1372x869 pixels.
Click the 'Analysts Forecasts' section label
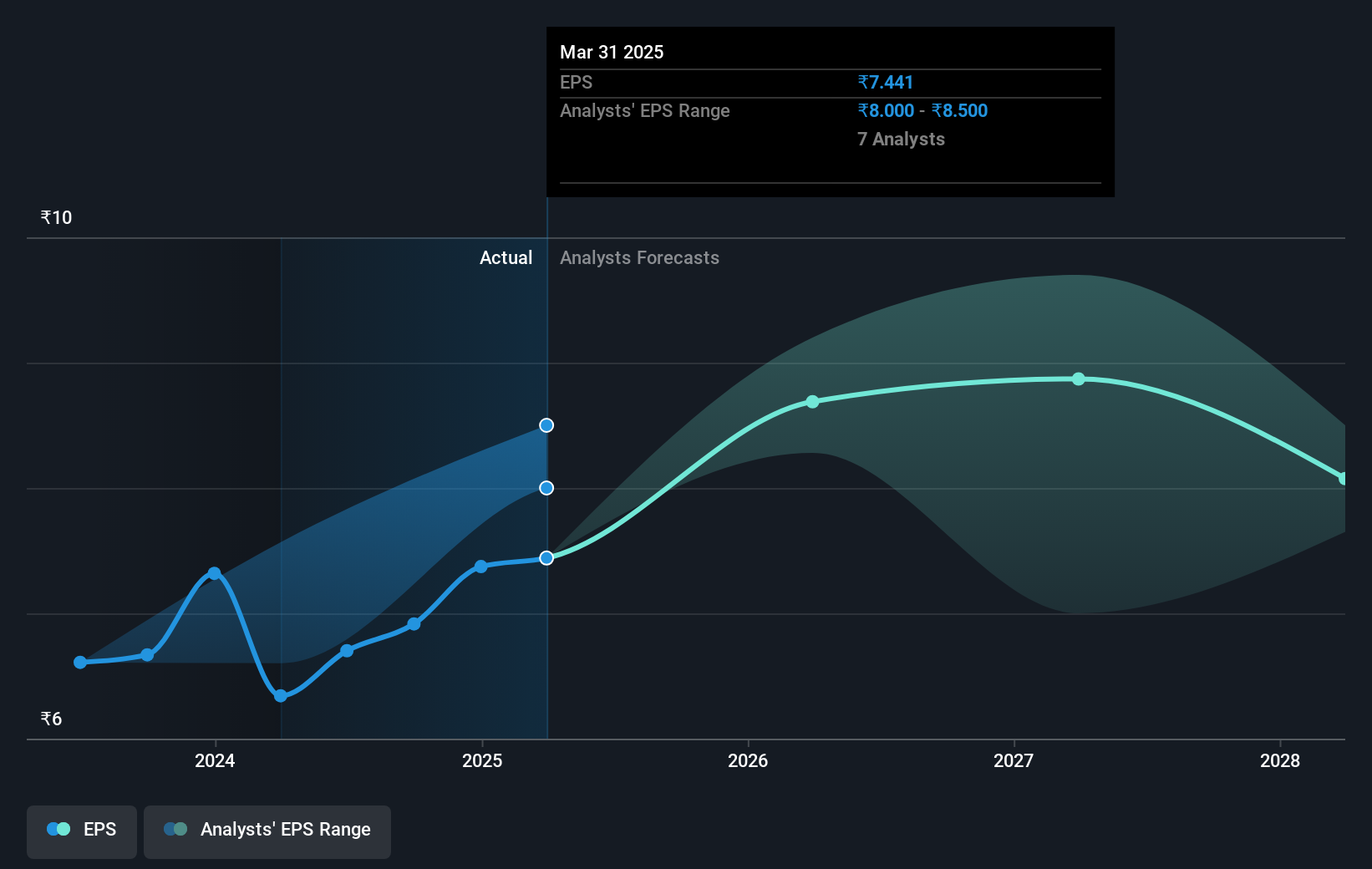(x=639, y=258)
